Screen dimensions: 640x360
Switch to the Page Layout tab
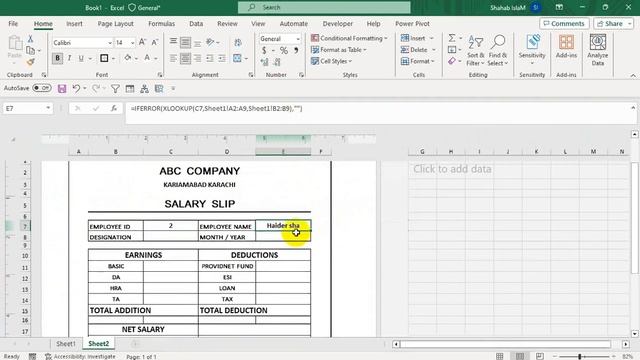click(116, 24)
